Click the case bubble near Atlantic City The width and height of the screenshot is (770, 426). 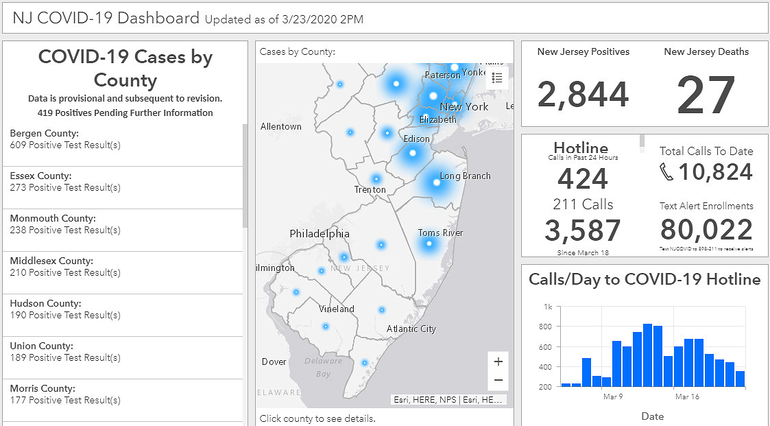coord(381,311)
